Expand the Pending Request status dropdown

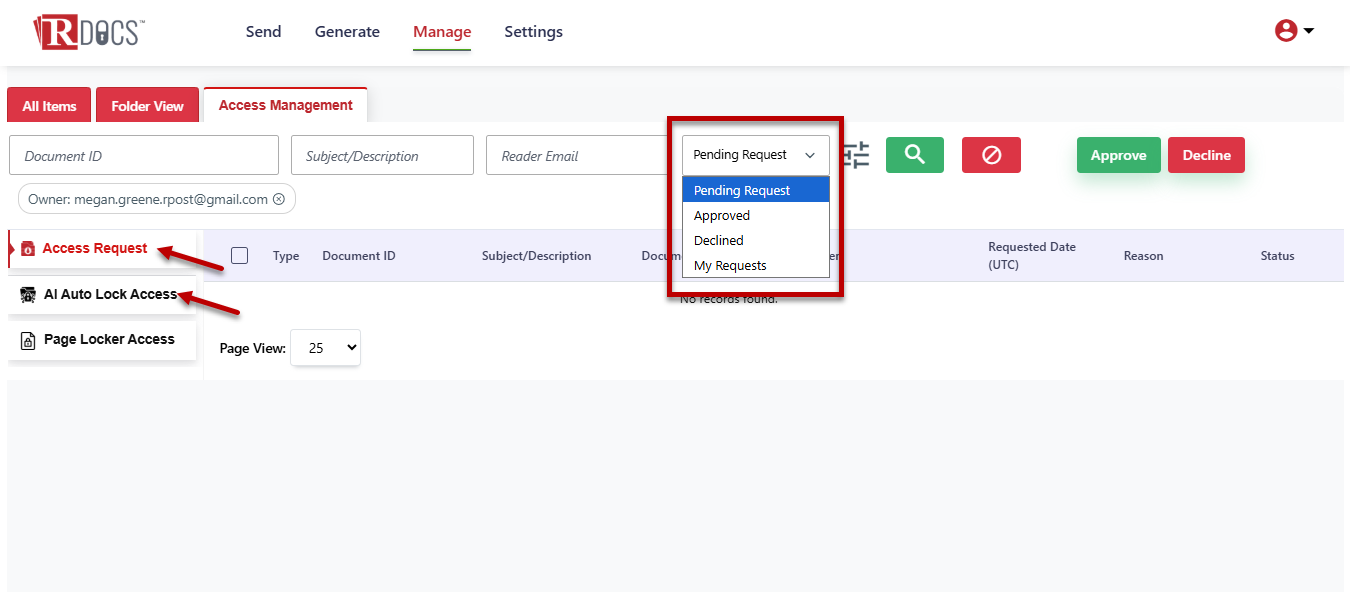[756, 155]
